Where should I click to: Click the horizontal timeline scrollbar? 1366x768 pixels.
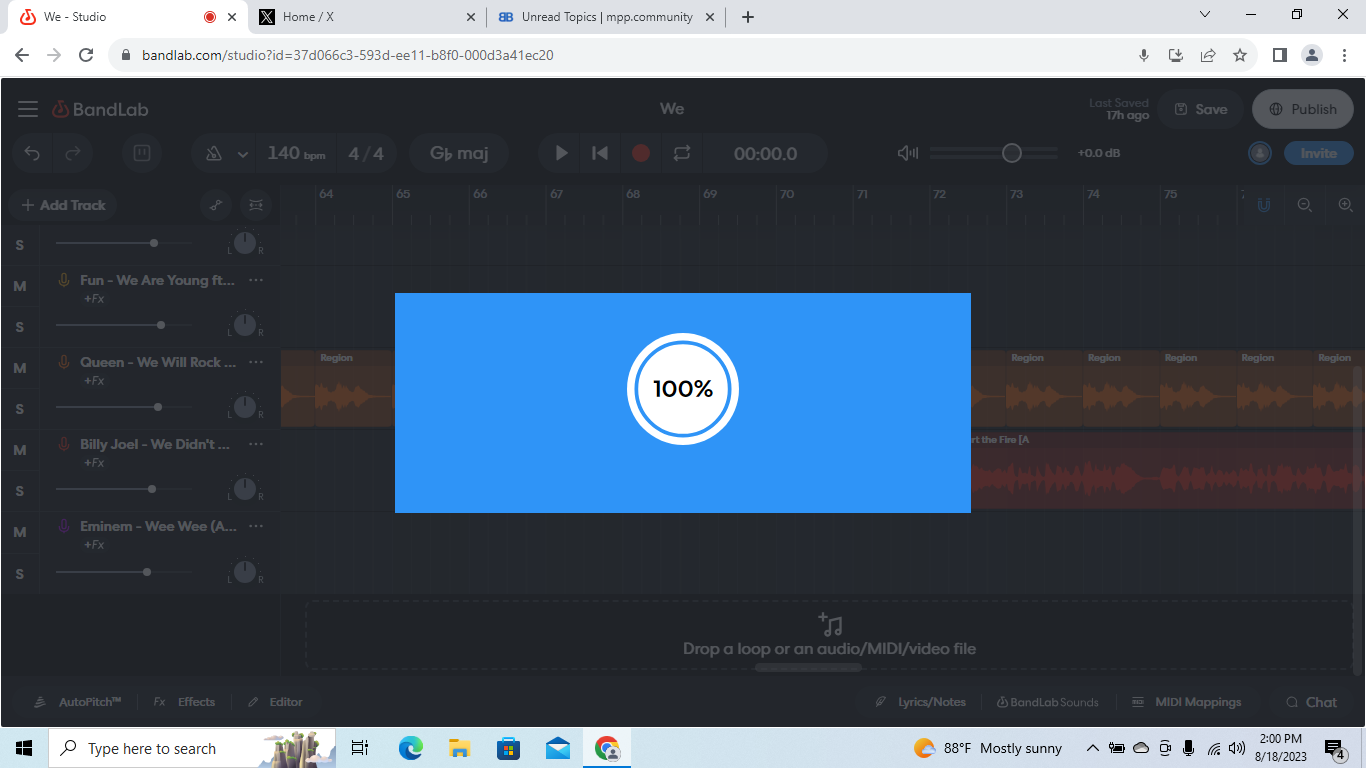click(808, 667)
